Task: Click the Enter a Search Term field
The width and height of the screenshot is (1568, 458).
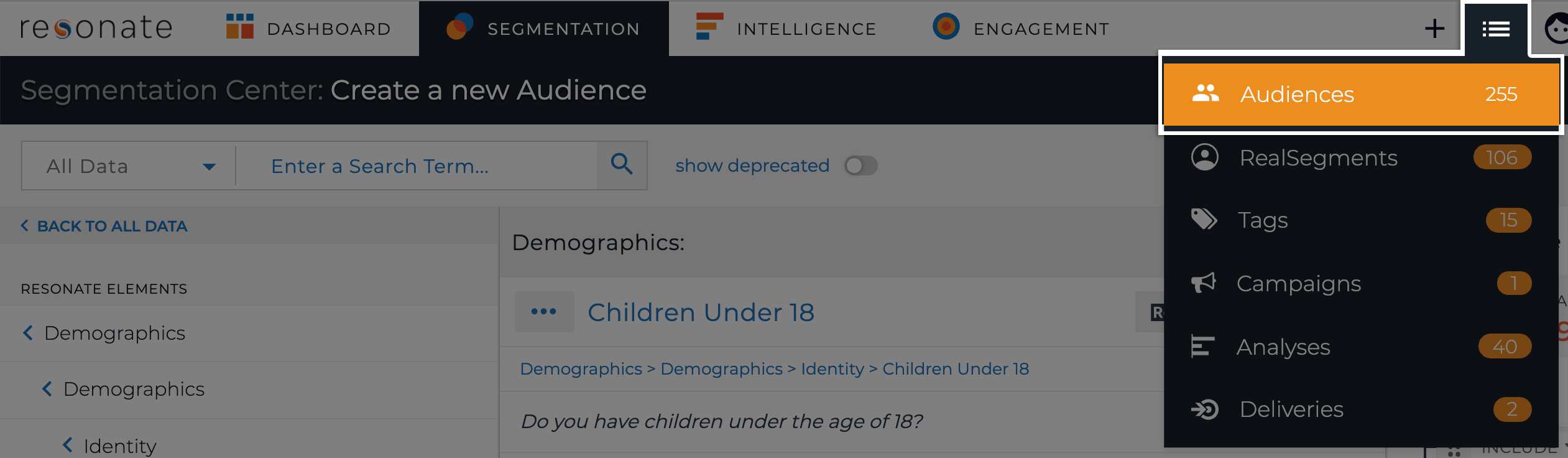Action: tap(417, 166)
